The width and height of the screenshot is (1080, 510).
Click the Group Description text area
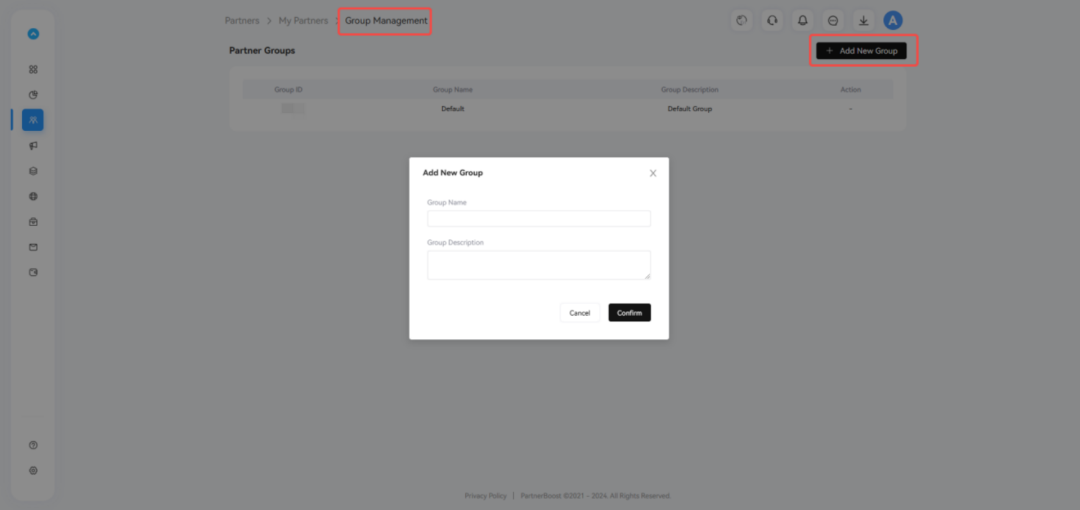(x=539, y=265)
